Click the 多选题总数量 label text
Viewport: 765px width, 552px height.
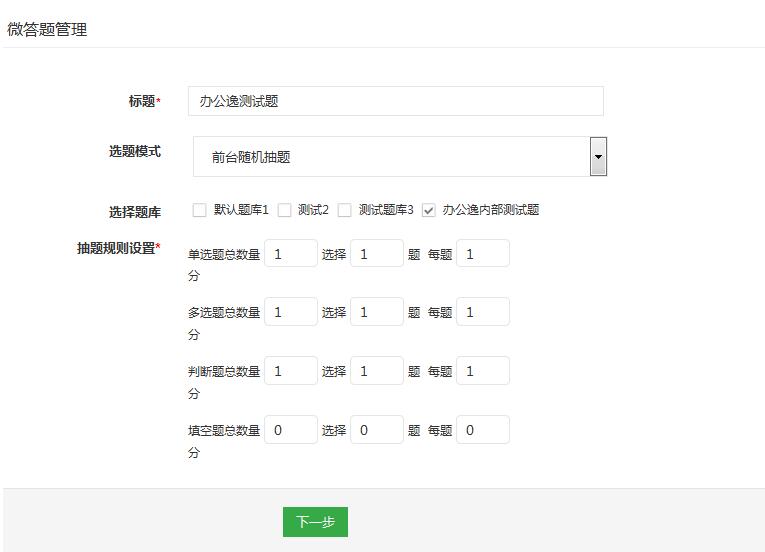click(x=224, y=312)
